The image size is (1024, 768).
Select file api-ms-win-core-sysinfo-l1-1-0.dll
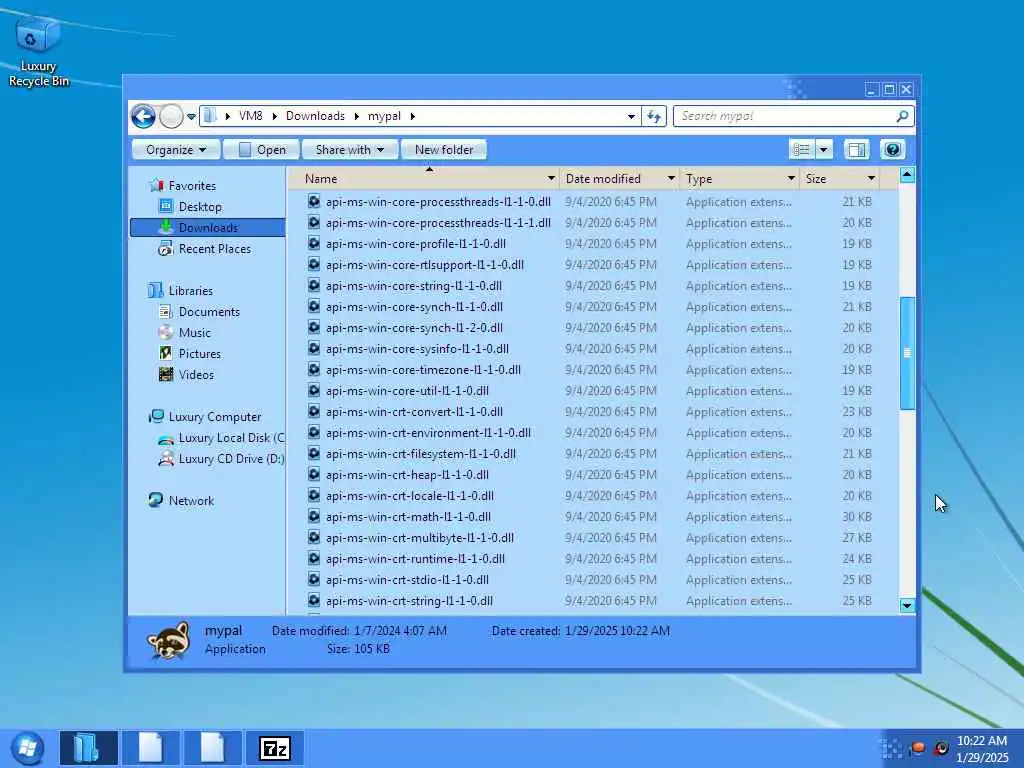click(417, 349)
